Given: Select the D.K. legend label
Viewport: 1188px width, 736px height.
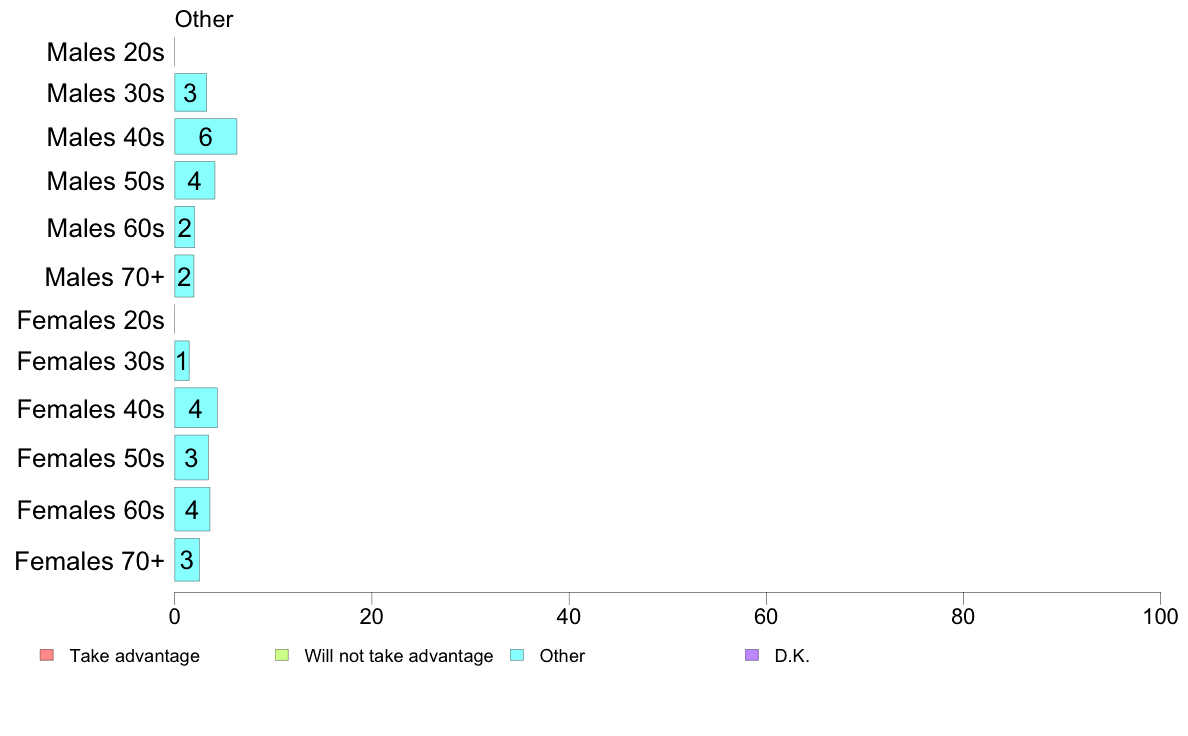Looking at the screenshot, I should coord(792,656).
